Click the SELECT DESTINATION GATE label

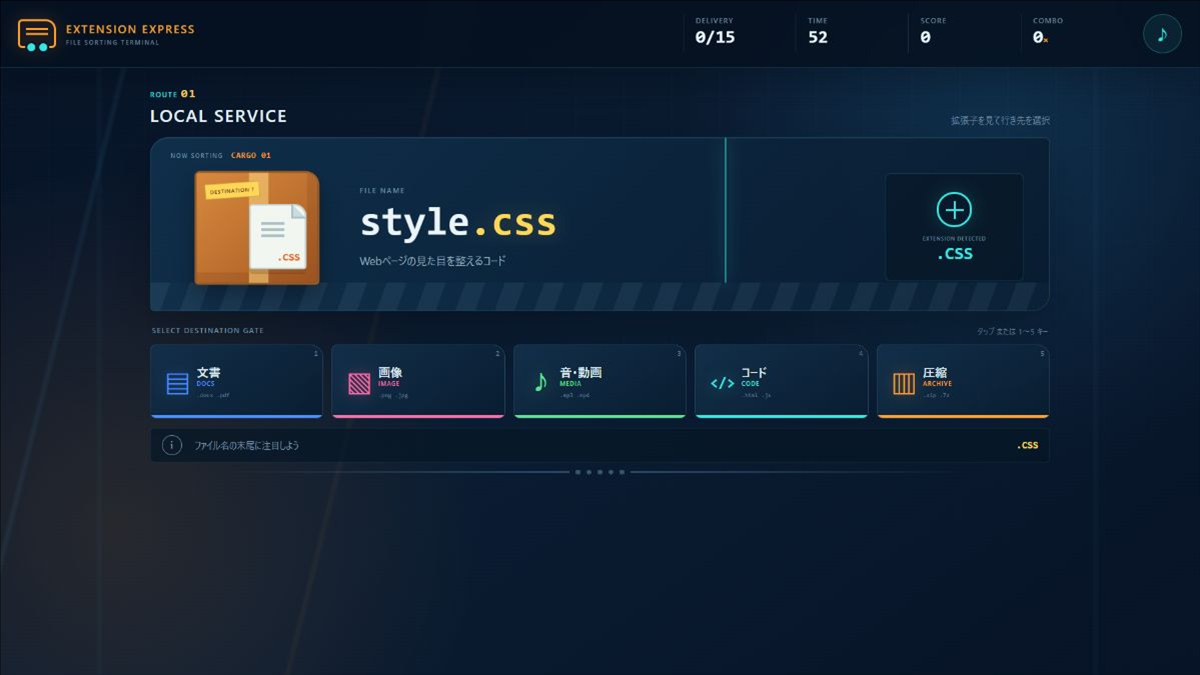pyautogui.click(x=208, y=330)
